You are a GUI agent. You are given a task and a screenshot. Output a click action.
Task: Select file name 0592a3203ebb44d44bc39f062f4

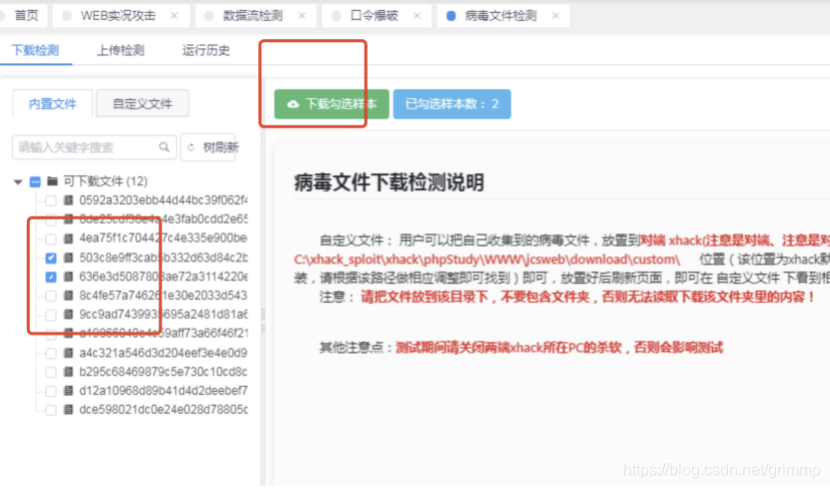point(163,200)
